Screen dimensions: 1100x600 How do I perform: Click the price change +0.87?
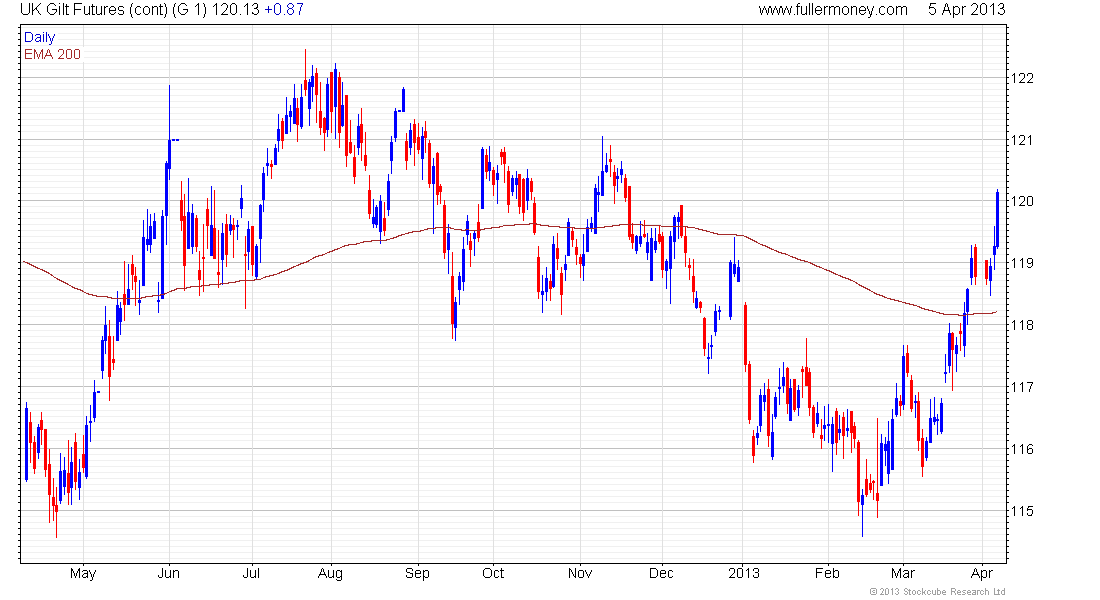283,10
